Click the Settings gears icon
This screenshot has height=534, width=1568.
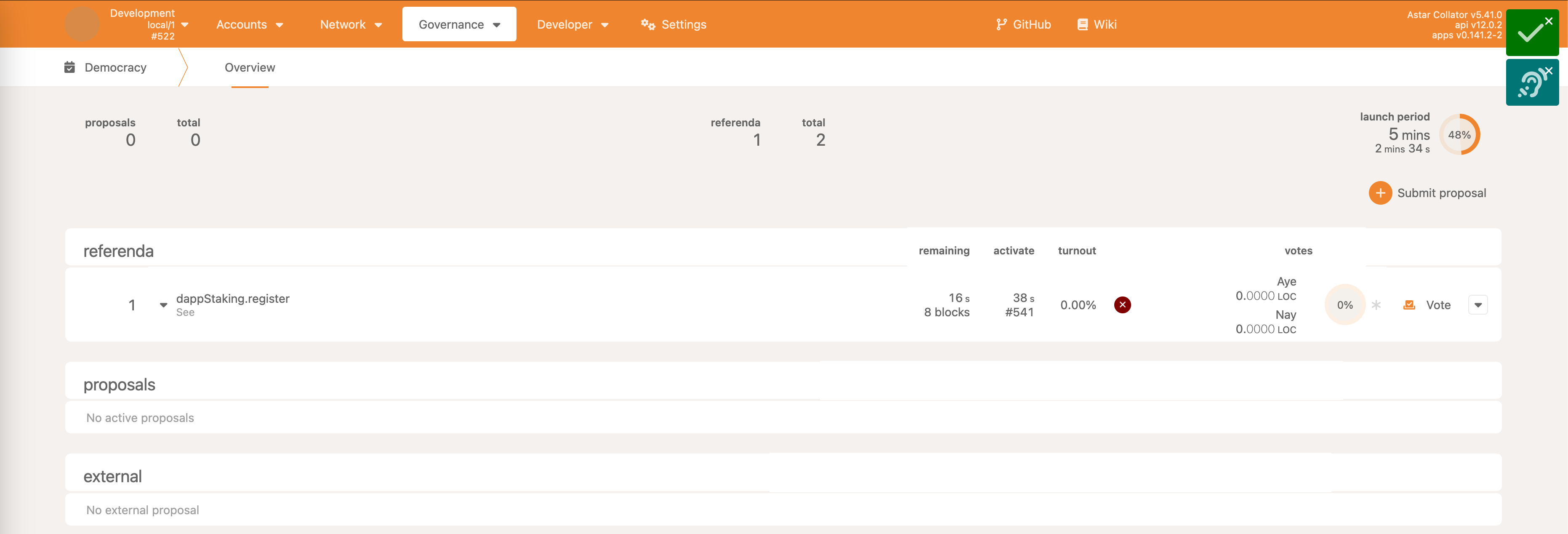pos(648,24)
